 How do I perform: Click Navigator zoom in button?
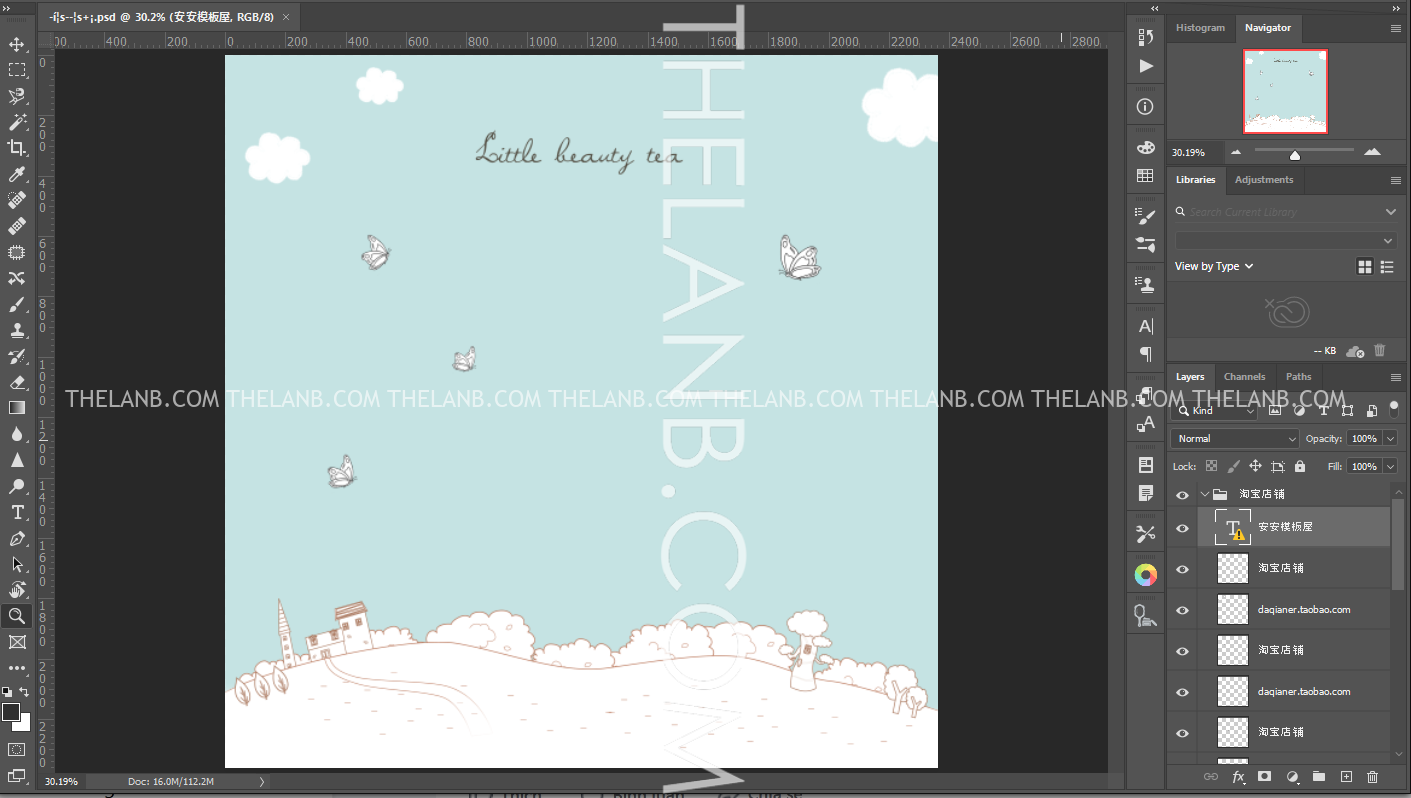pyautogui.click(x=1372, y=152)
